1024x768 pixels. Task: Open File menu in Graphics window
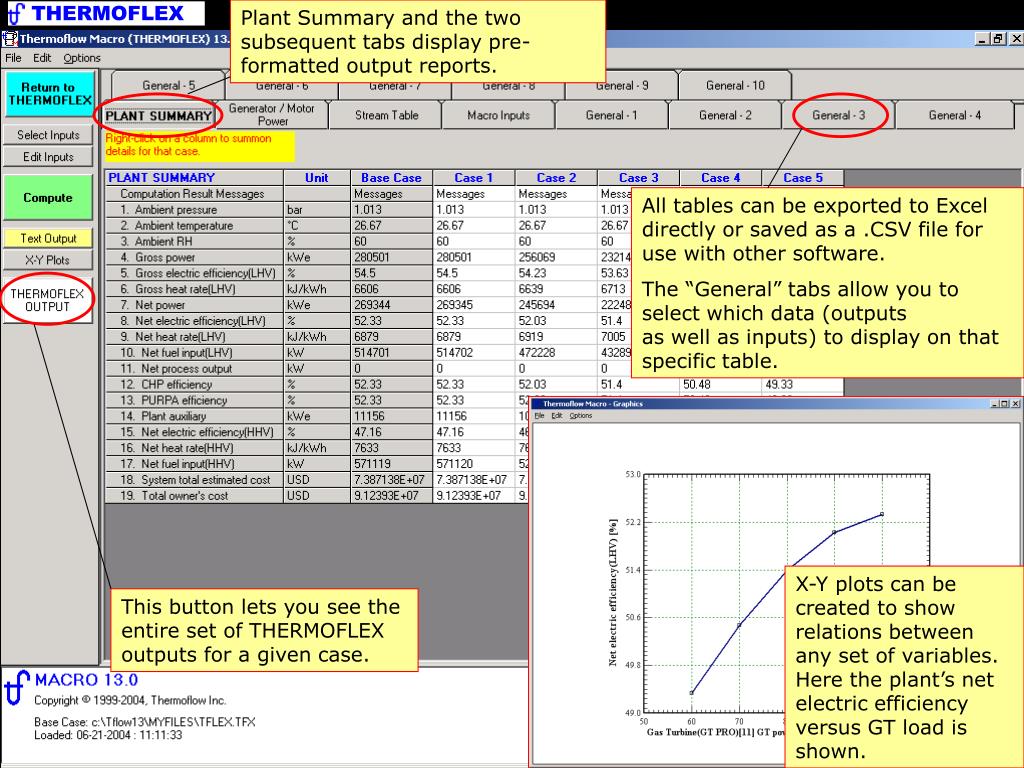coord(539,416)
